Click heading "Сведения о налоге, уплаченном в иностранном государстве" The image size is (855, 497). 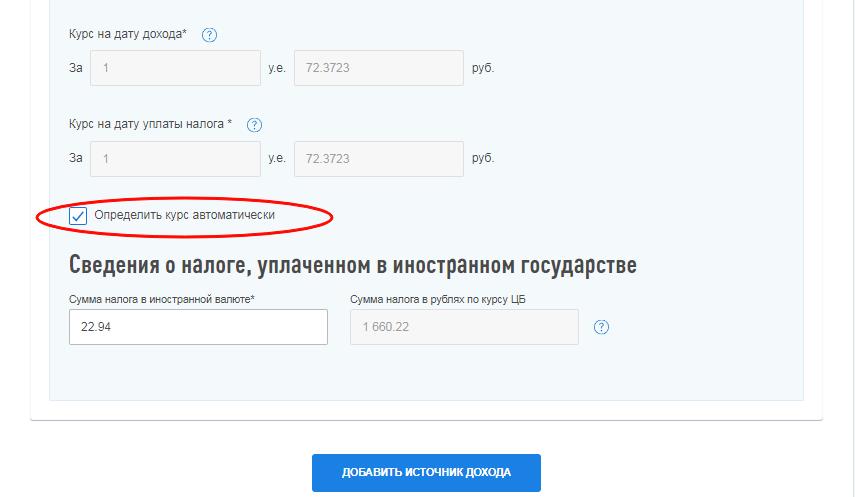point(352,265)
